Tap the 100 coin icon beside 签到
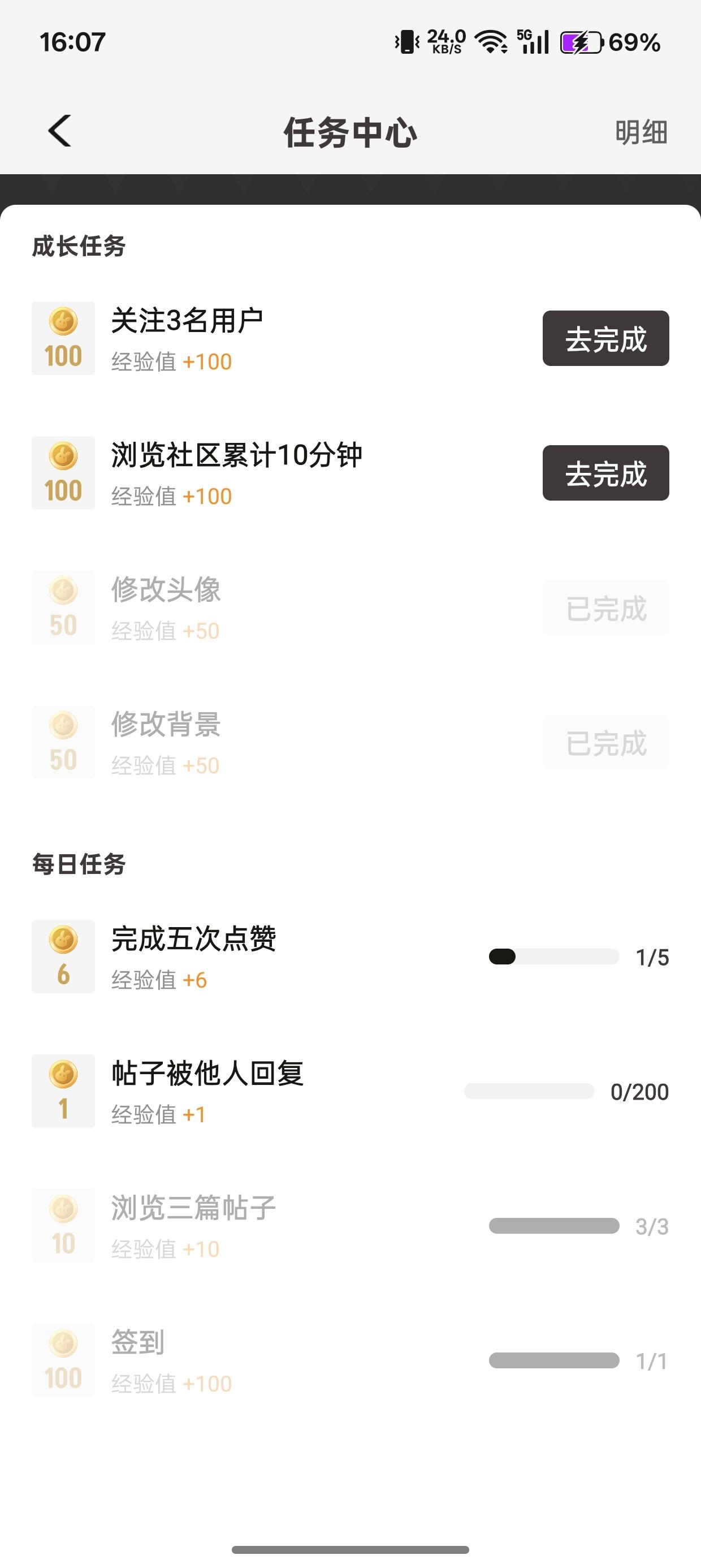The height and width of the screenshot is (1568, 701). point(63,1360)
